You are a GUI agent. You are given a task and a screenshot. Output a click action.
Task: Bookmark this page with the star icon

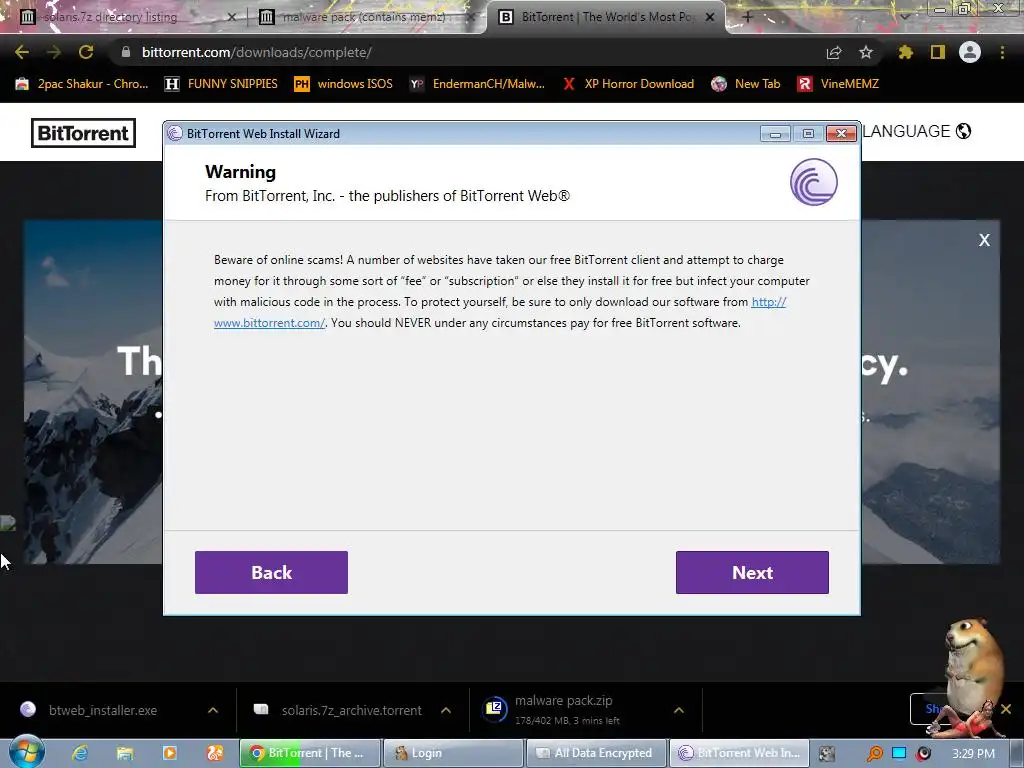coord(866,52)
